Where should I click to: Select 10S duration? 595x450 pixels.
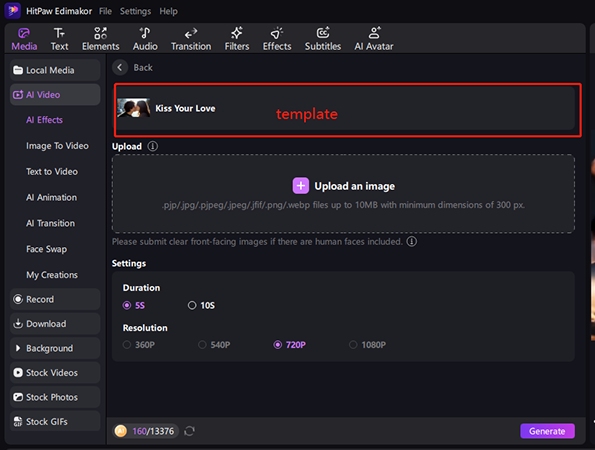tap(201, 305)
